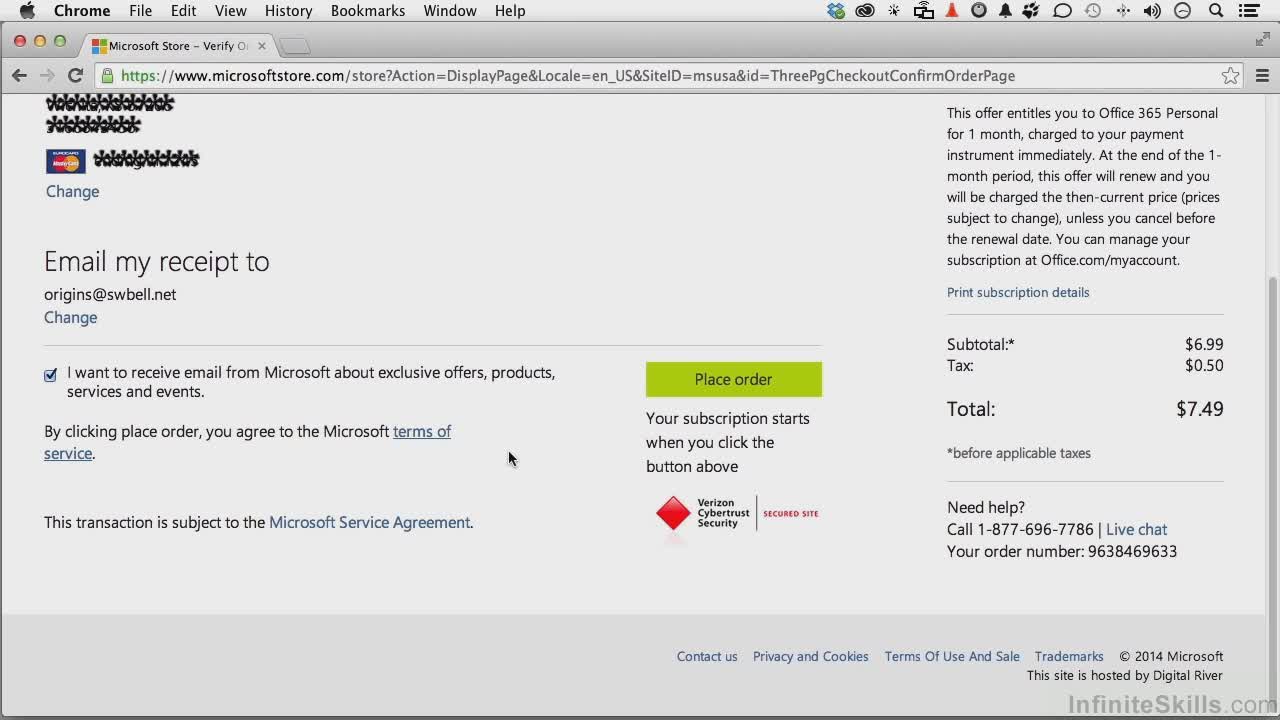Screen dimensions: 1280x720
Task: Open the Live chat link
Action: [x=1136, y=529]
